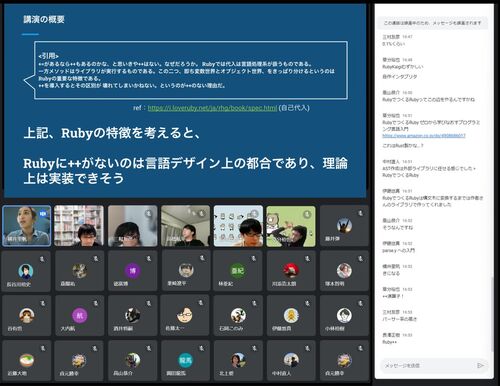Click the purple 航 avatar of 大内航
The image size is (500, 386).
click(79, 315)
